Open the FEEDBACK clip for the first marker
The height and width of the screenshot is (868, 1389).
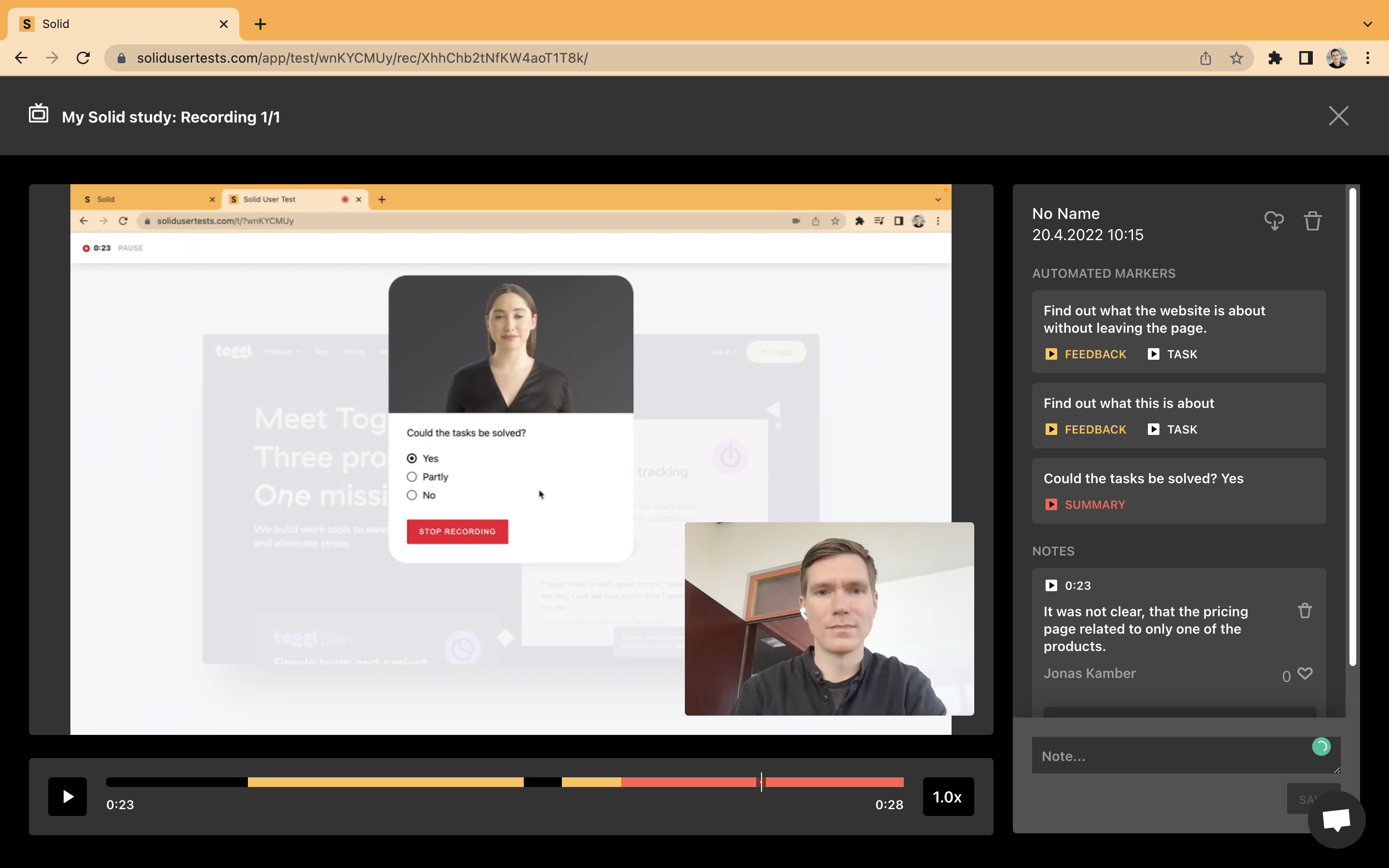tap(1085, 353)
